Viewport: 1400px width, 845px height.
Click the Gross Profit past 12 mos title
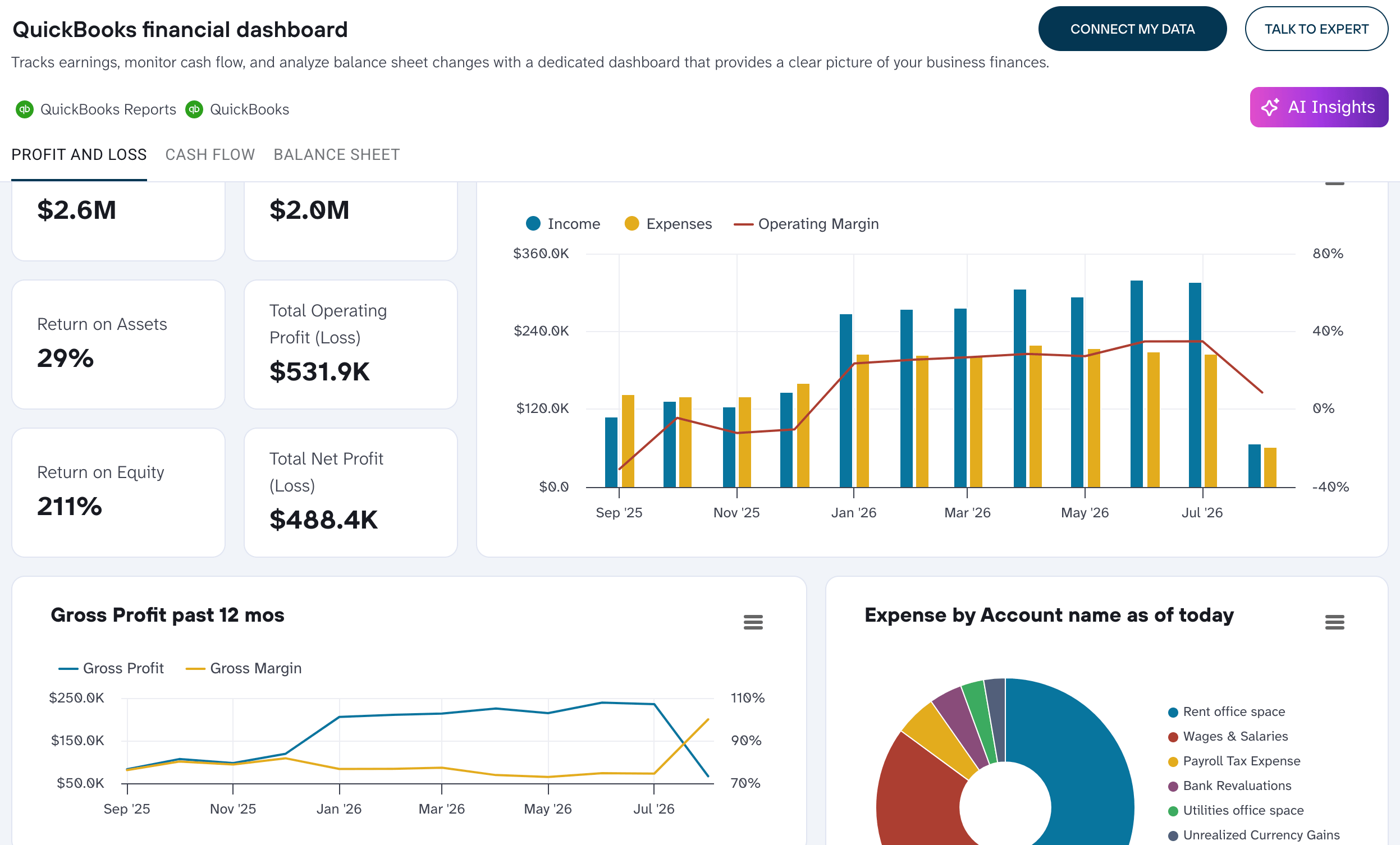coord(168,615)
